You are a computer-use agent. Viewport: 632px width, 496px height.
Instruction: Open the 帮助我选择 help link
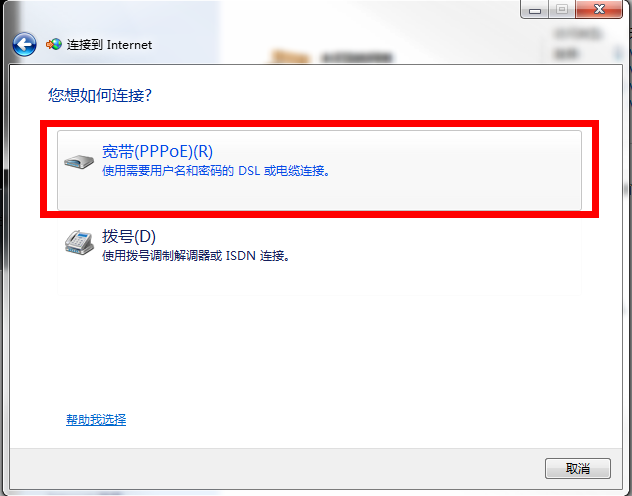(x=96, y=419)
